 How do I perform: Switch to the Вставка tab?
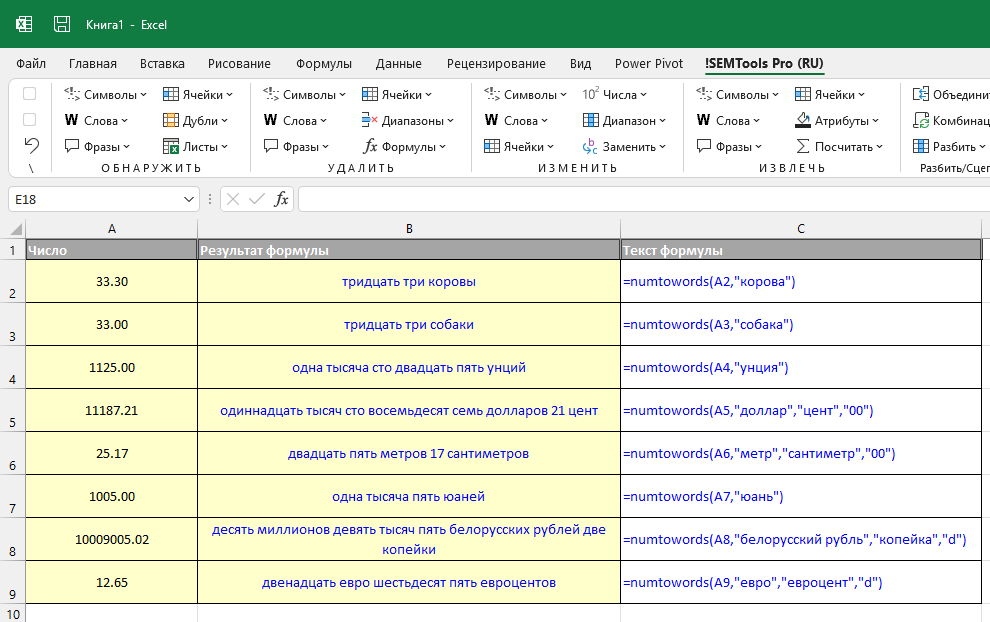tap(162, 64)
